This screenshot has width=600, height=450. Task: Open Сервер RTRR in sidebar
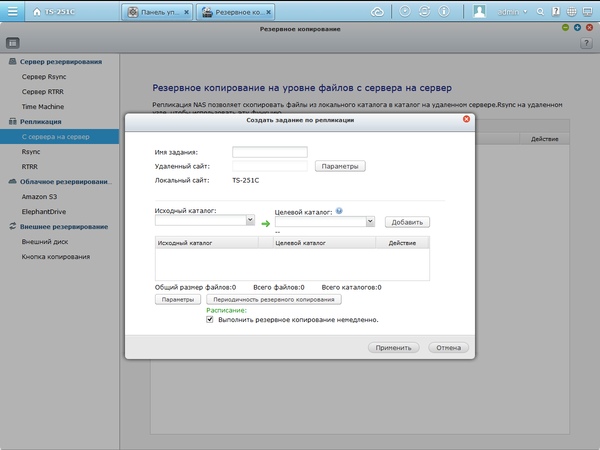[x=43, y=92]
